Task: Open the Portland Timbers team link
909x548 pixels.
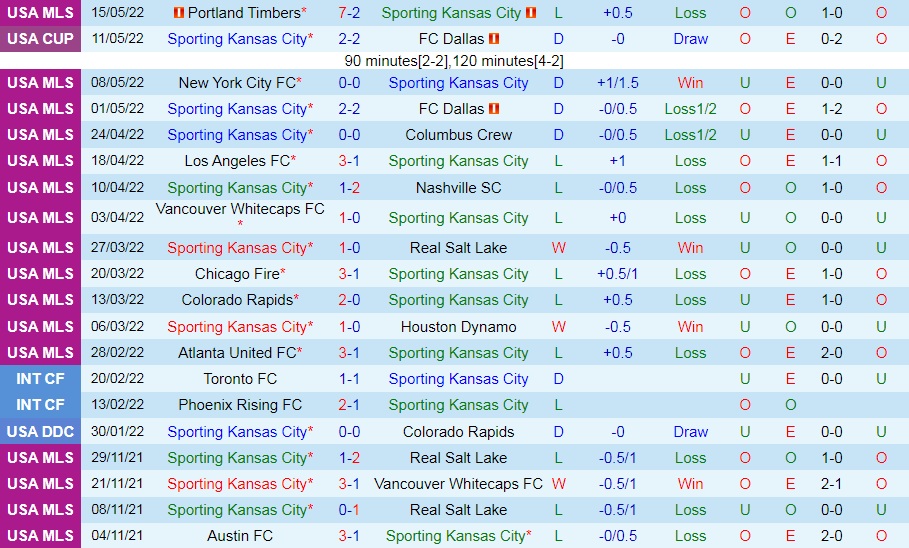Action: pos(243,13)
